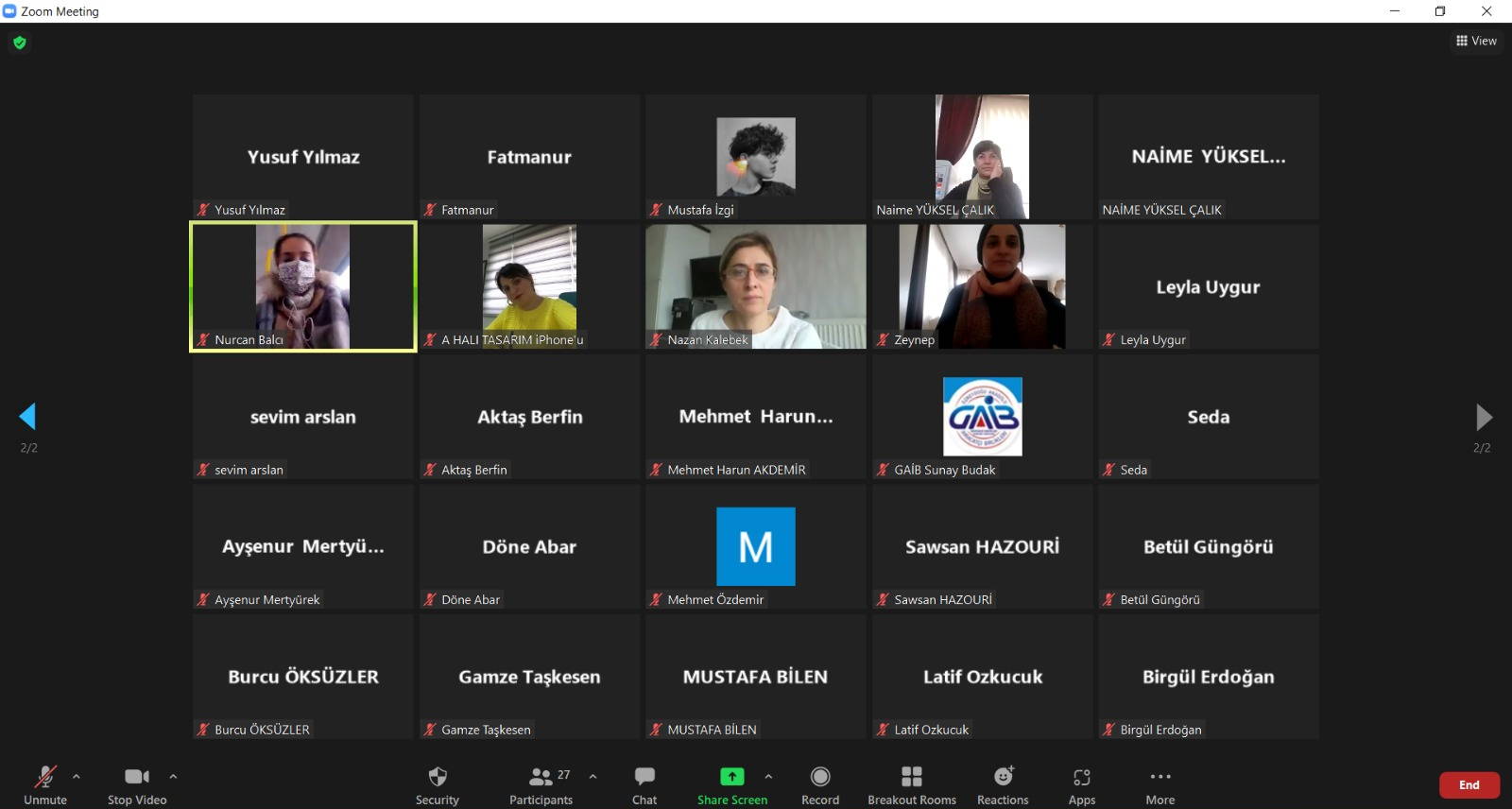This screenshot has width=1512, height=809.
Task: Open the More options menu
Action: (x=1160, y=783)
